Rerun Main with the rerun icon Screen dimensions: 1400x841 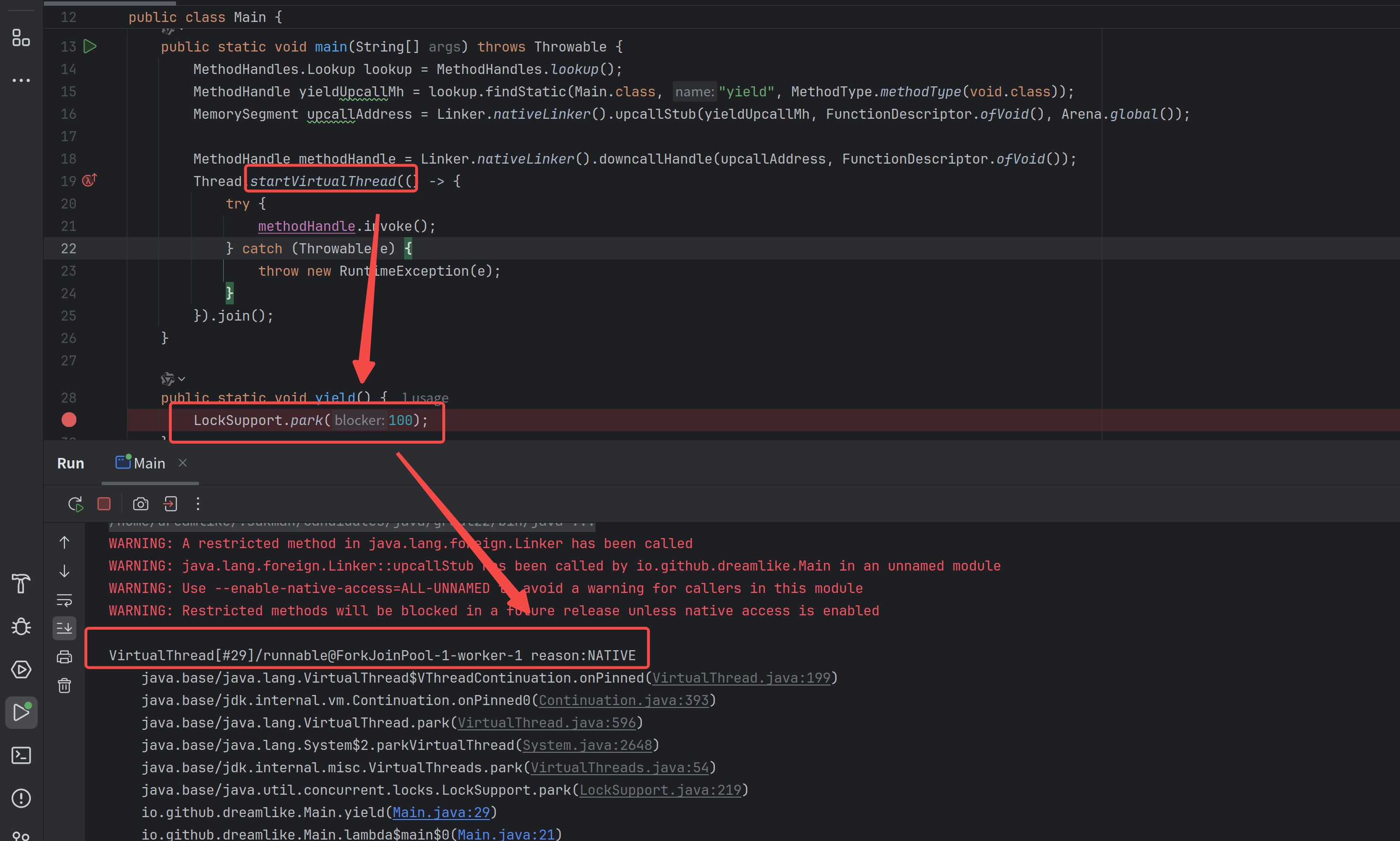tap(75, 504)
